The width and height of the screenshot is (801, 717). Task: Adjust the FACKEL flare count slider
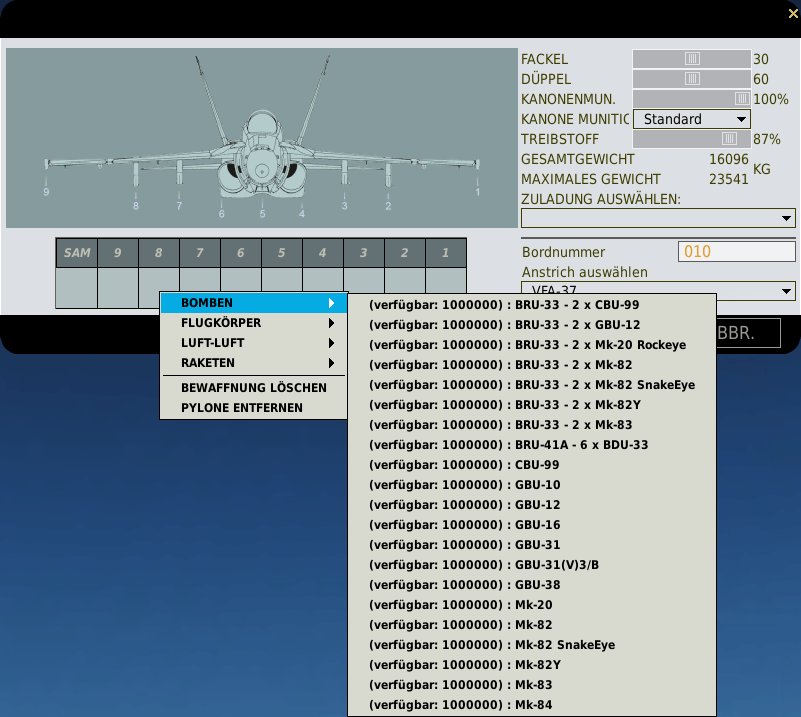(x=691, y=59)
